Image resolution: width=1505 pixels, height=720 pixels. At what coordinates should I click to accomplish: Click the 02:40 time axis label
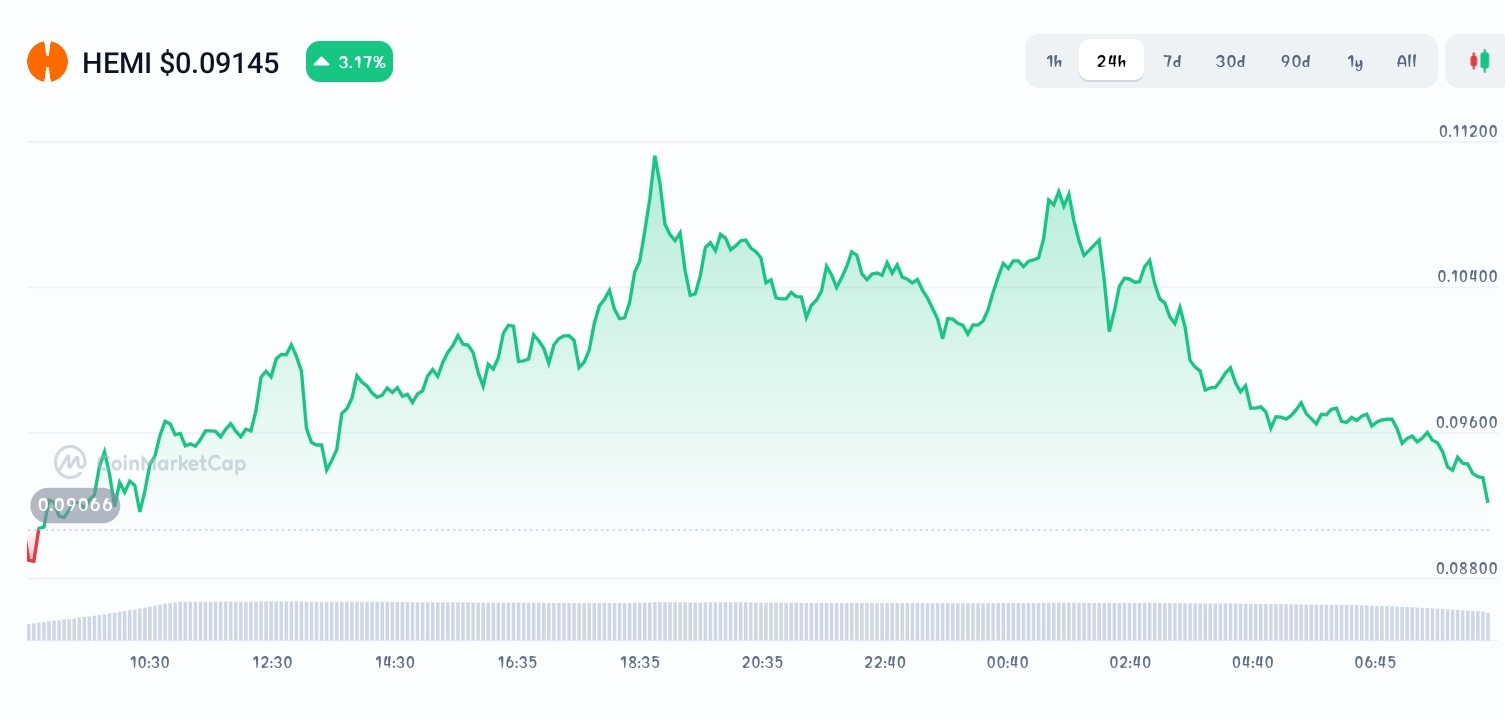(1130, 662)
